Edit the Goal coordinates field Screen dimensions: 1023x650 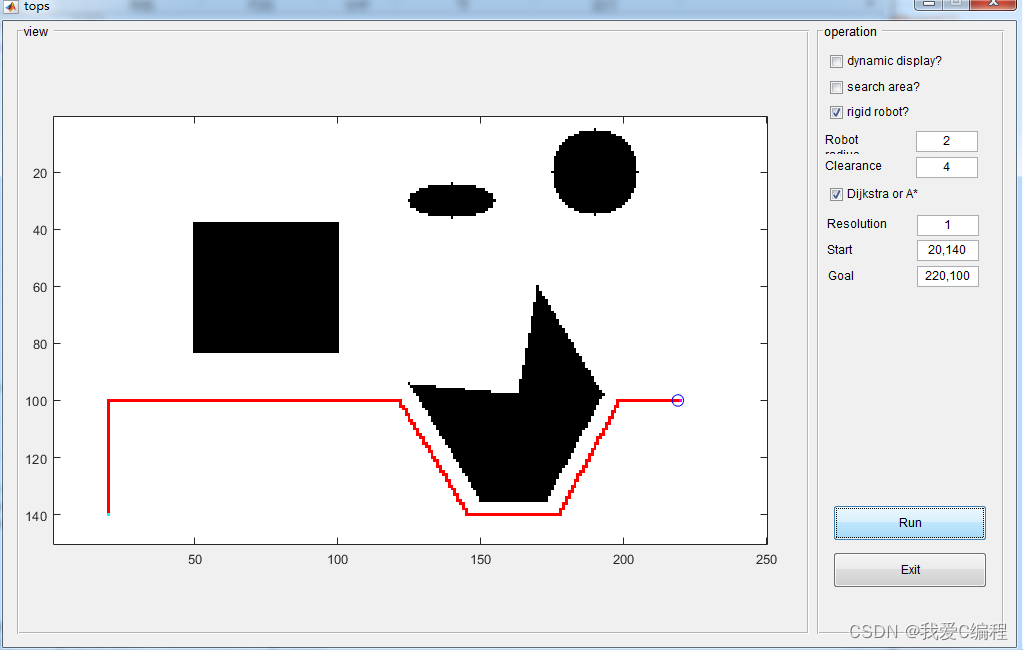point(947,276)
